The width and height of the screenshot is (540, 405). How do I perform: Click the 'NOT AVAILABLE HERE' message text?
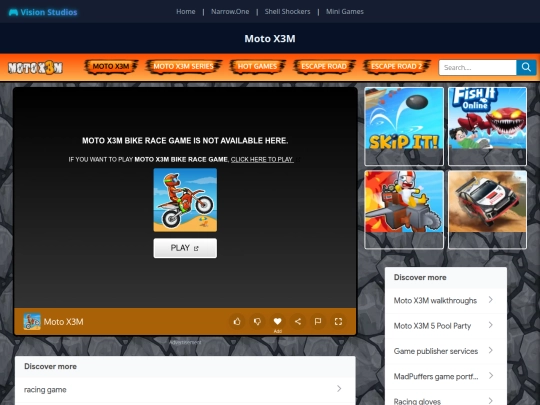pos(185,141)
